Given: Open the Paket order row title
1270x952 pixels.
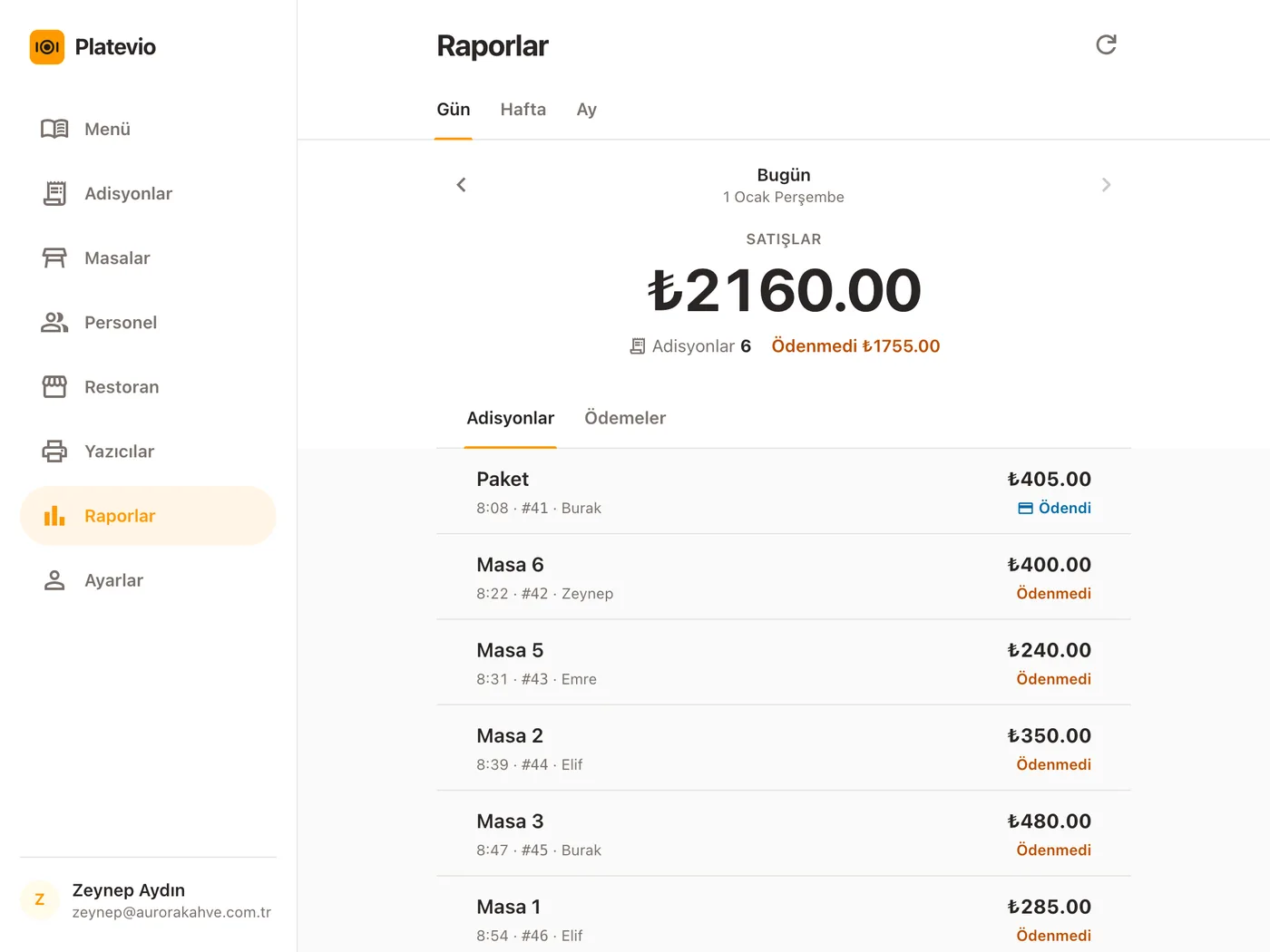Looking at the screenshot, I should point(503,479).
